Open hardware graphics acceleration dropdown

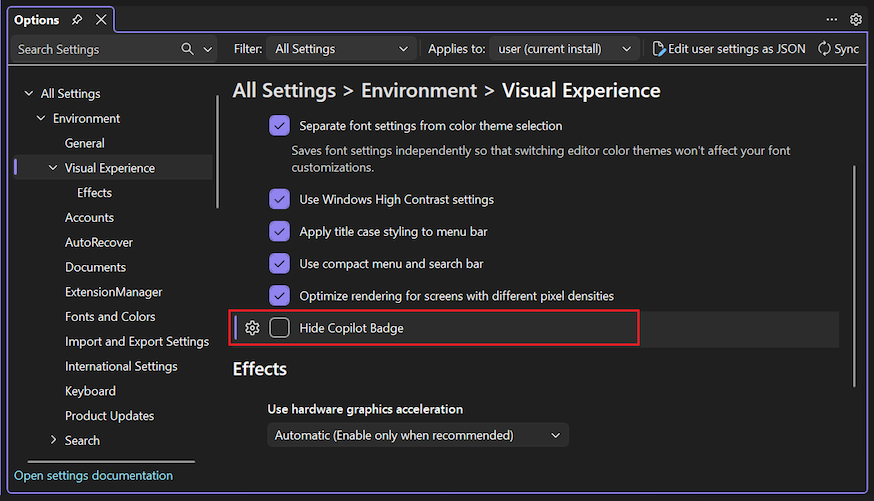[x=418, y=435]
